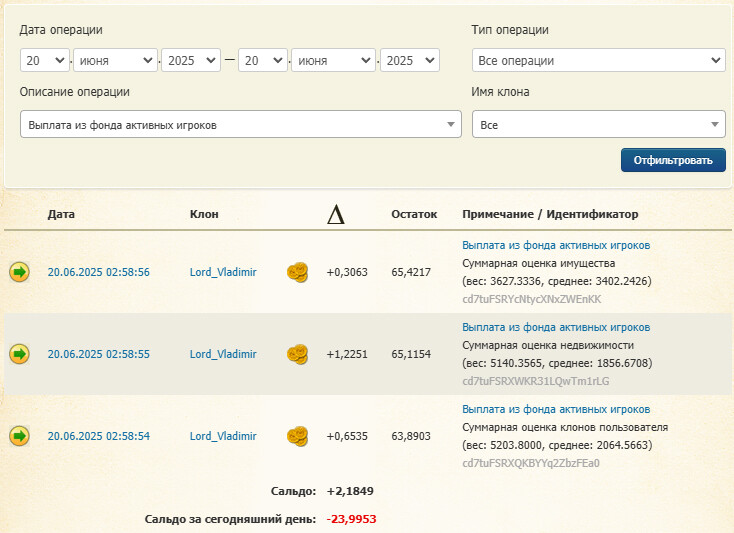Expand the Тип операции dropdown
Screen dimensions: 734x533
pos(598,61)
